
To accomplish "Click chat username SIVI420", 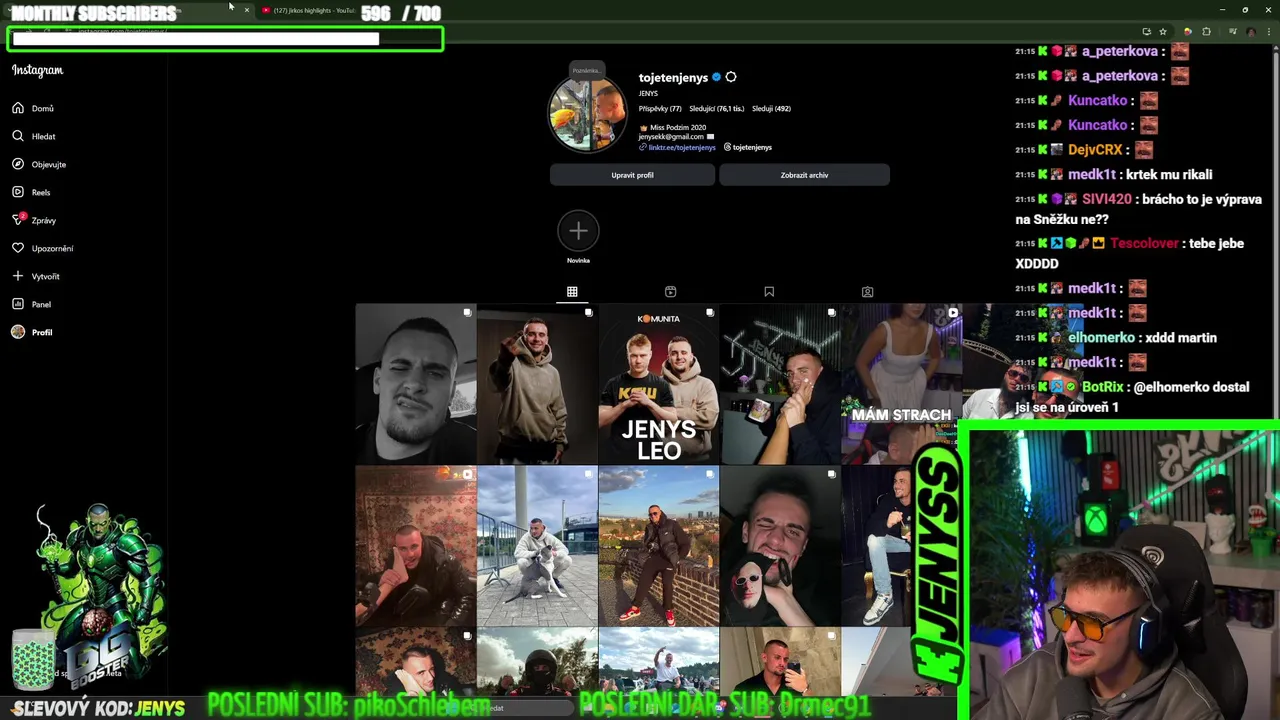I will (x=1106, y=199).
